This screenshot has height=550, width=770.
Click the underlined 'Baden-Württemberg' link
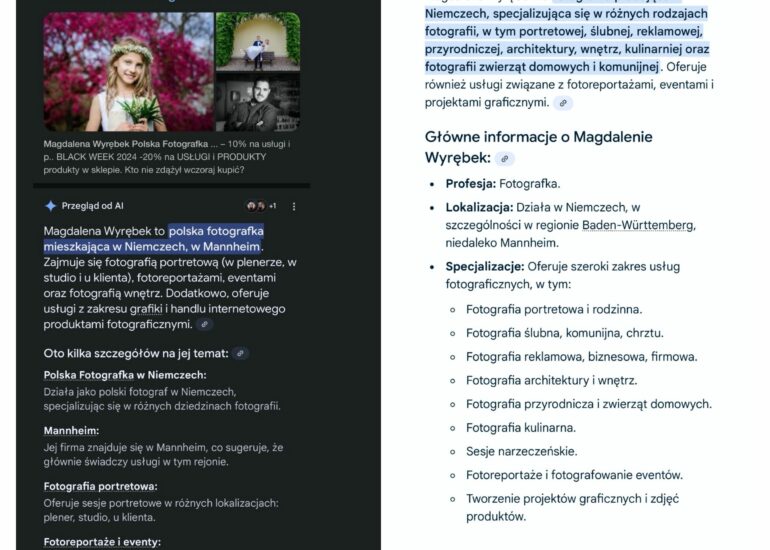pyautogui.click(x=638, y=225)
